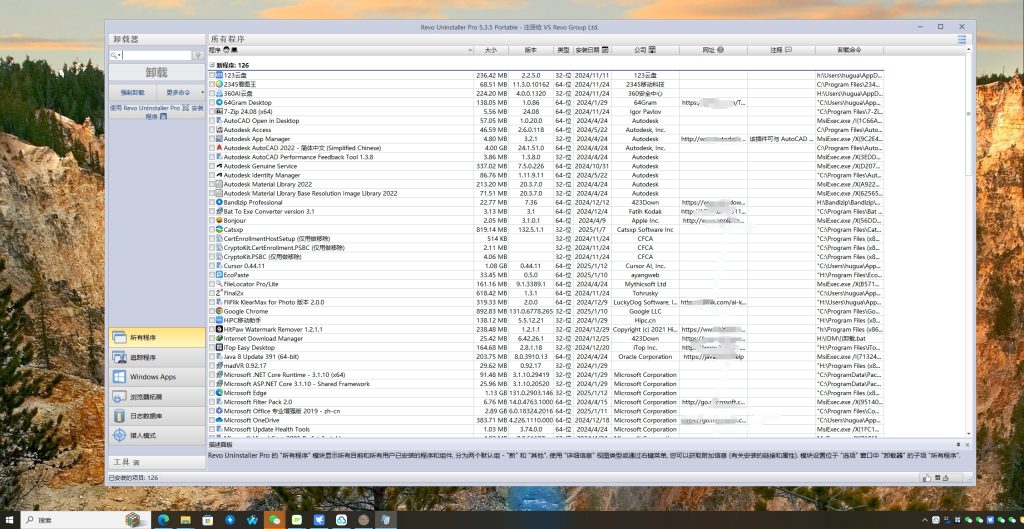
Task: Check the box for 123云盘
Action: (x=212, y=75)
